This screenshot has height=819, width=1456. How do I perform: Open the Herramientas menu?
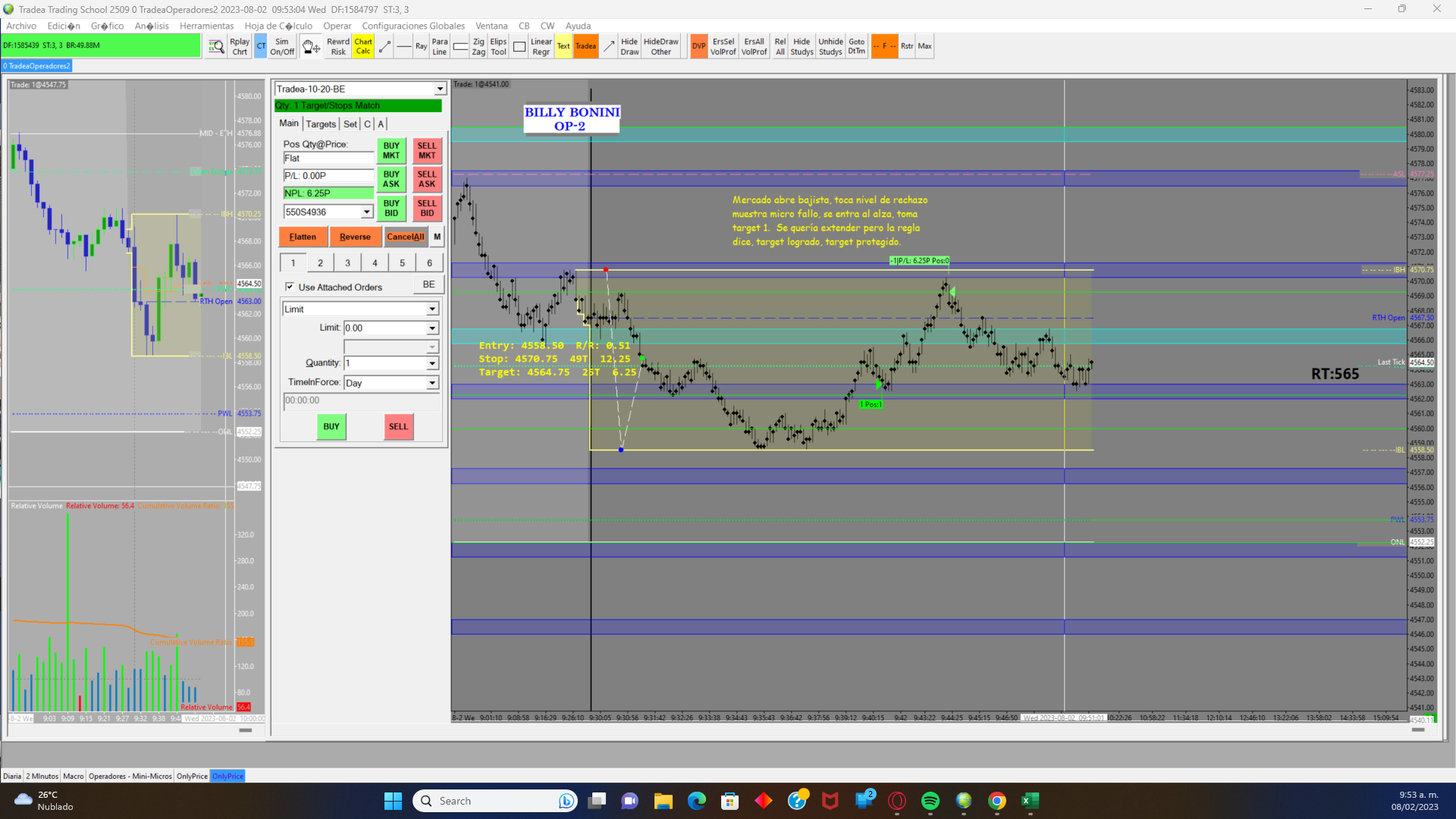206,26
